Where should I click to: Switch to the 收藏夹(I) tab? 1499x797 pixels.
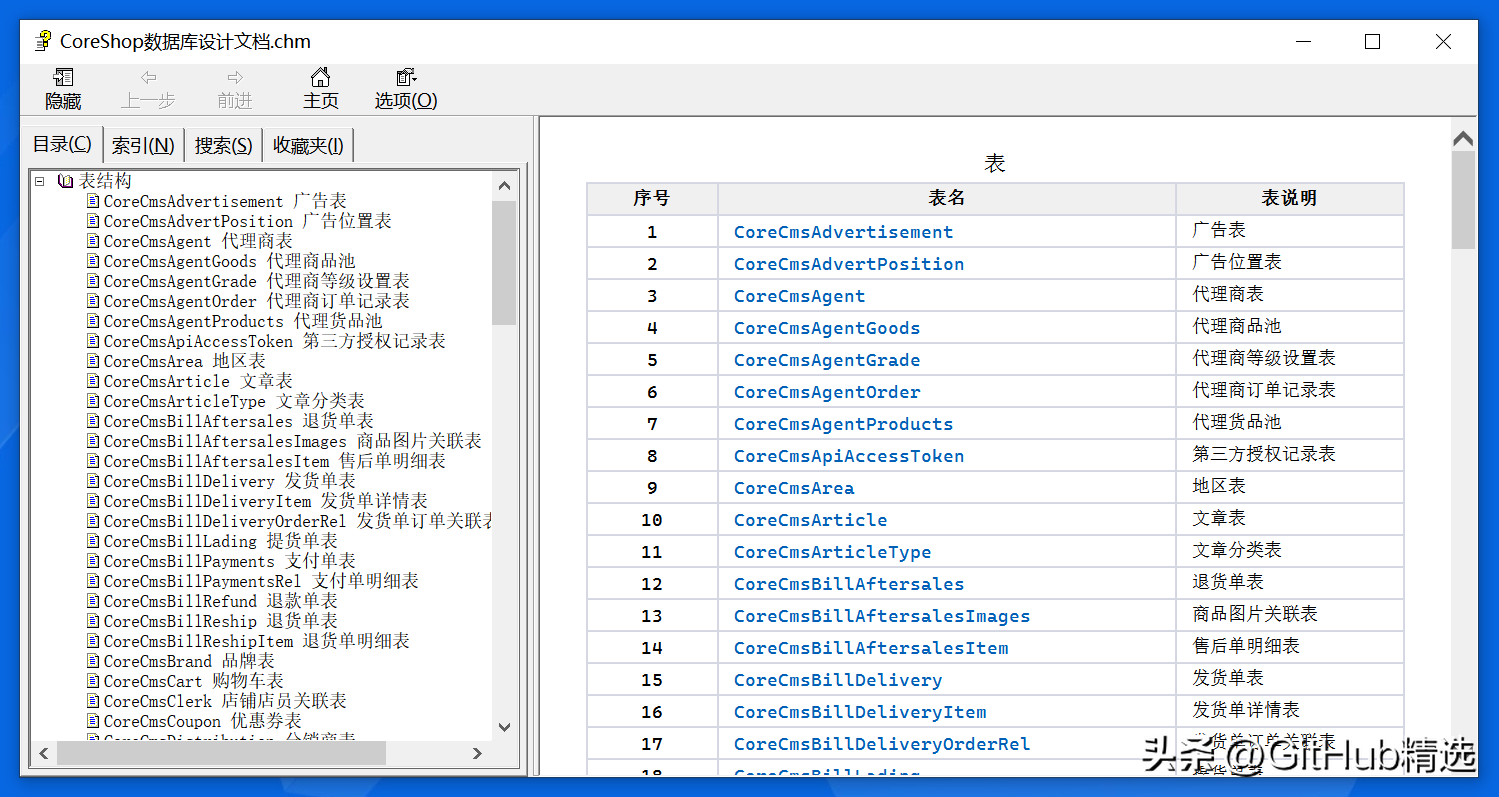click(308, 146)
